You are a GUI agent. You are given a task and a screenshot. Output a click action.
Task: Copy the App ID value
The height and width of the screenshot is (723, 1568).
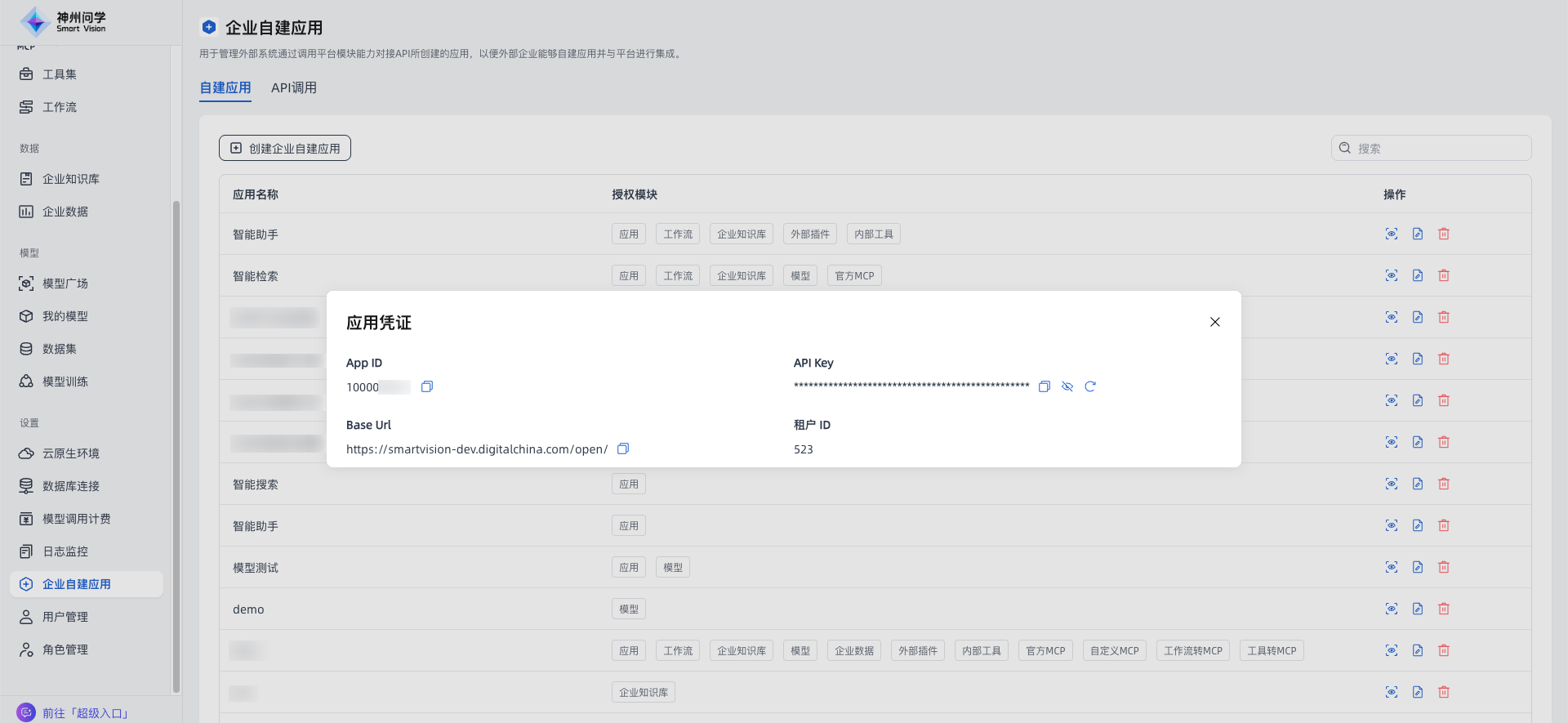click(x=426, y=386)
